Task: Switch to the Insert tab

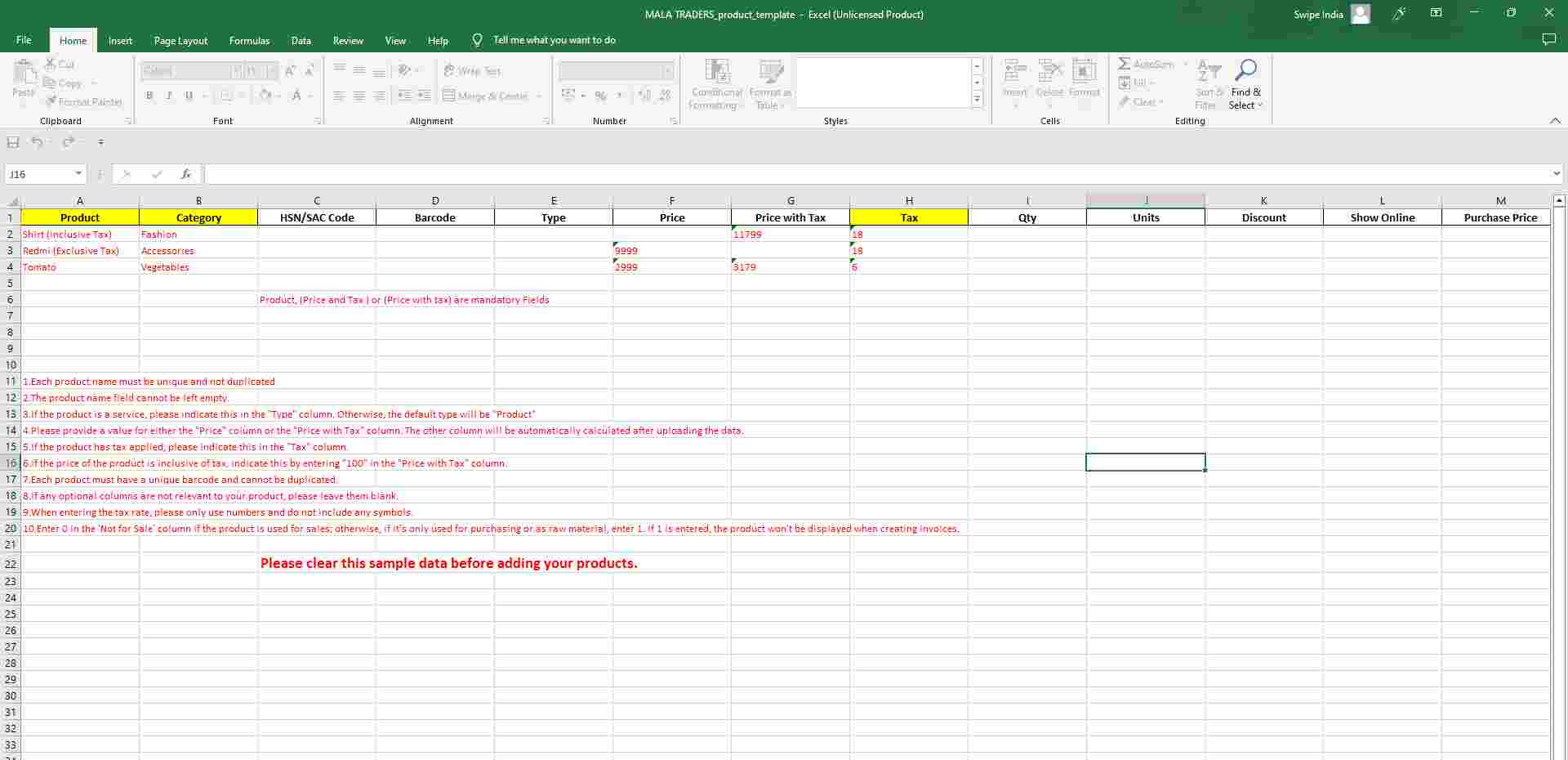Action: tap(120, 40)
